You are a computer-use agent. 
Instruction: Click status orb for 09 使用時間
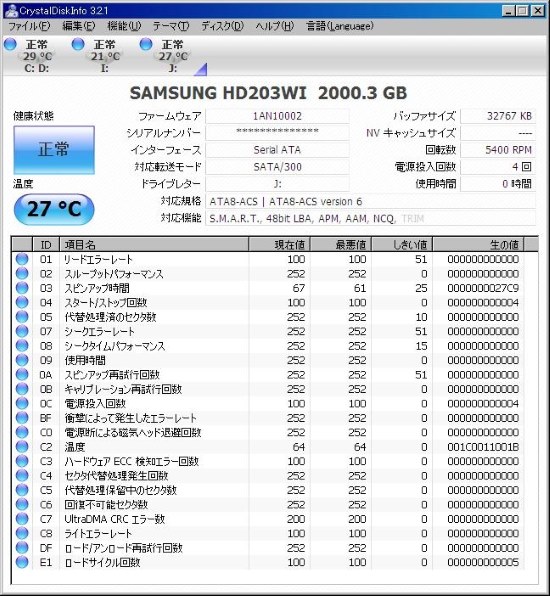[22, 360]
